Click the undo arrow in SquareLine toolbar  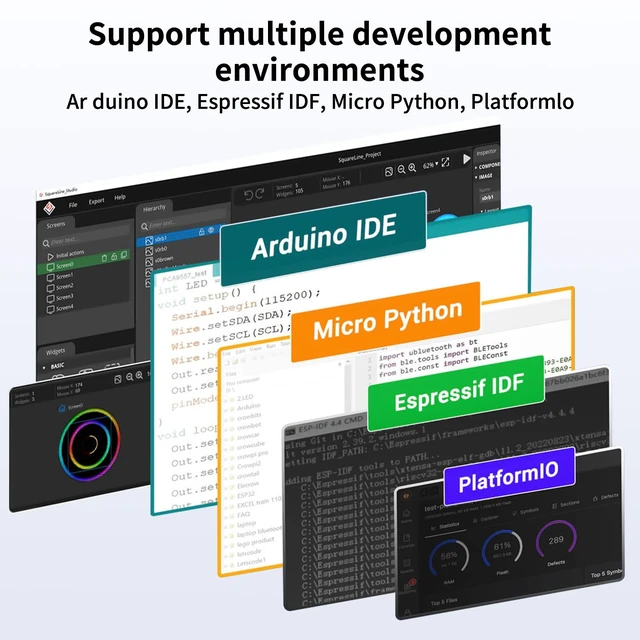tap(248, 196)
